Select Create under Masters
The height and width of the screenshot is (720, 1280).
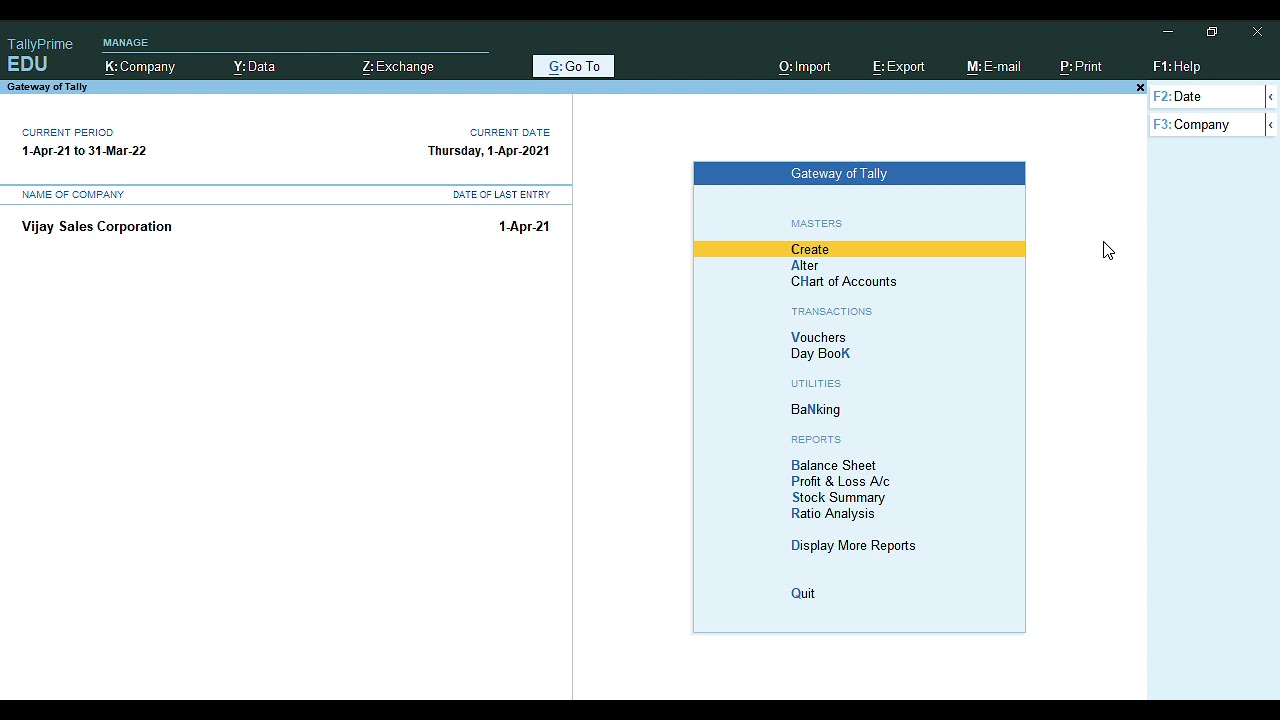[x=859, y=249]
